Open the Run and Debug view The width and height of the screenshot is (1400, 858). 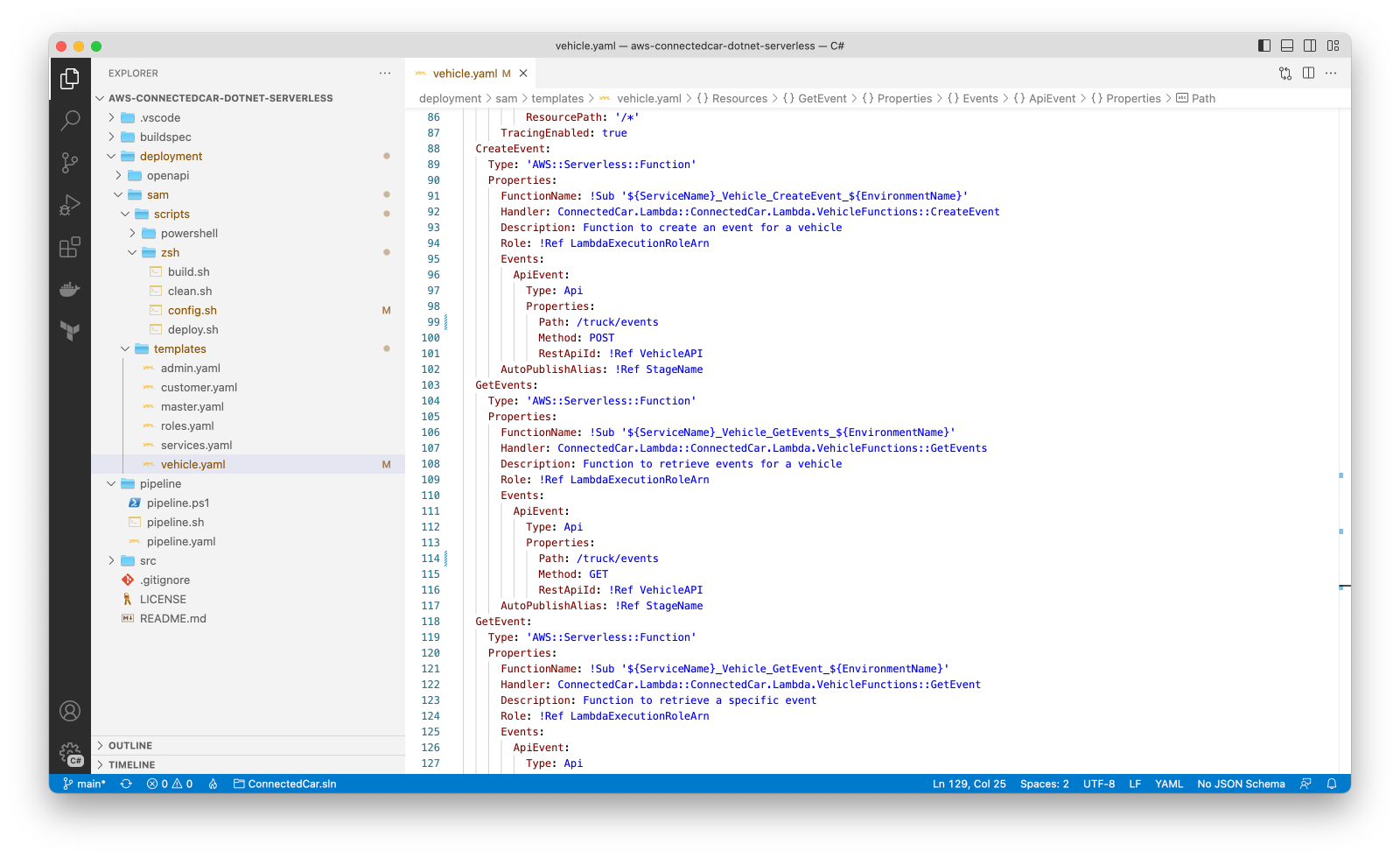70,205
